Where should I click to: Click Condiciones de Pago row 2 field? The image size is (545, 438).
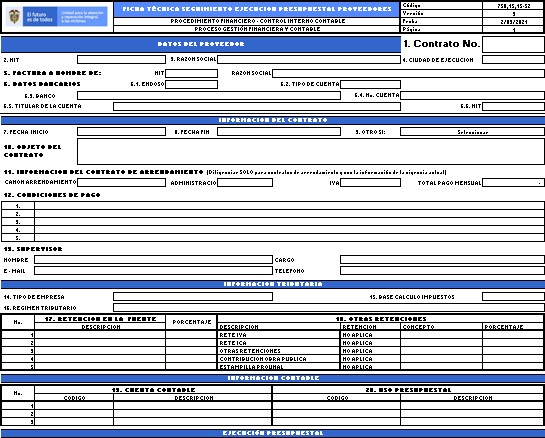[x=290, y=214]
